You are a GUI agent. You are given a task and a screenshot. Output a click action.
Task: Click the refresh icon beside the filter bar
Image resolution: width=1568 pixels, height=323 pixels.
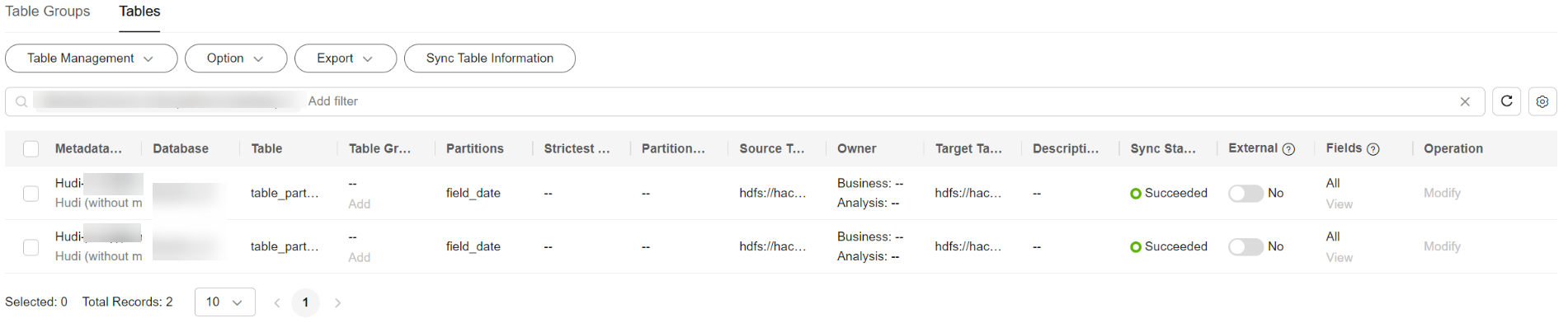click(1506, 101)
